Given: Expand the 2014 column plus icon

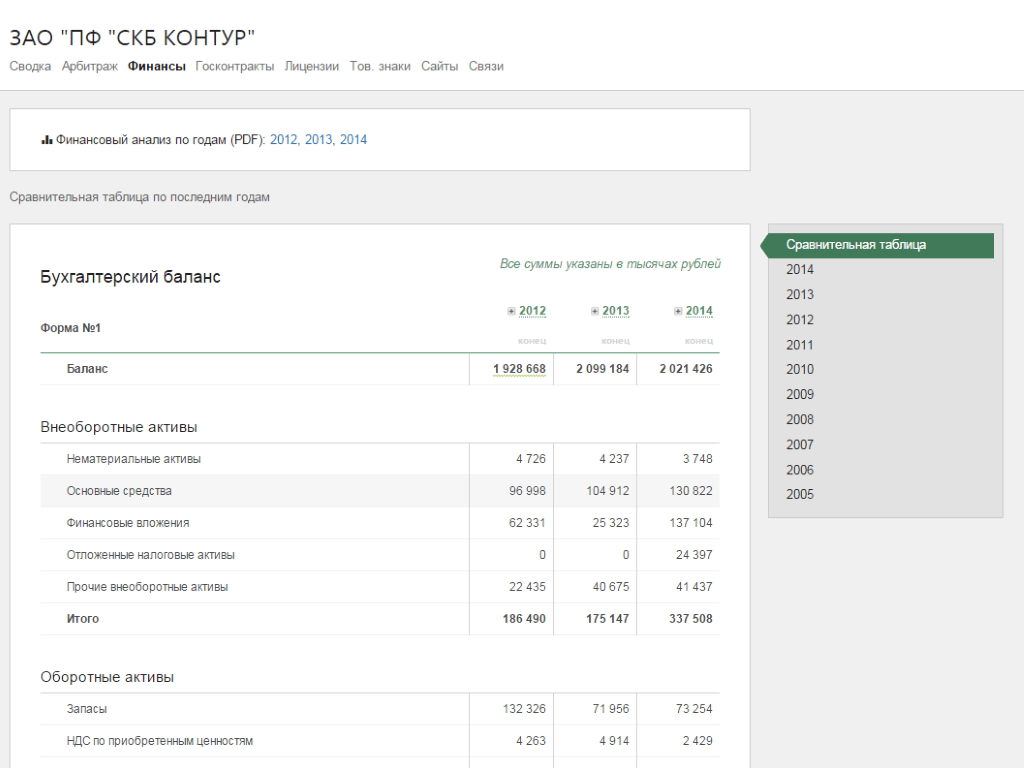Looking at the screenshot, I should pyautogui.click(x=679, y=312).
